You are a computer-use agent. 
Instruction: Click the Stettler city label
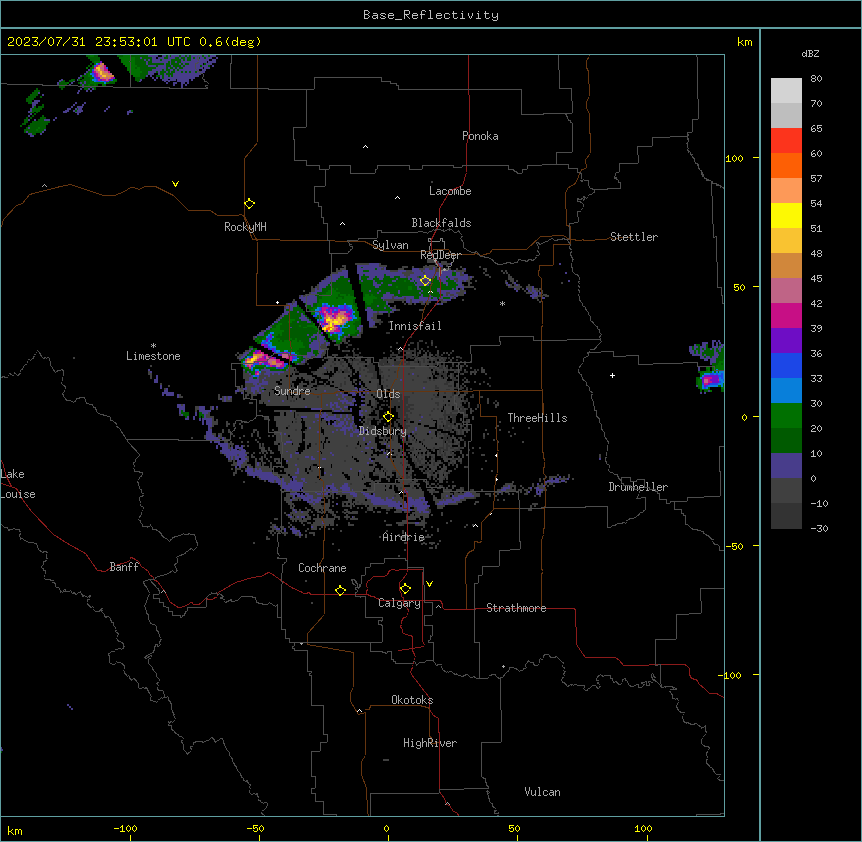pyautogui.click(x=634, y=237)
